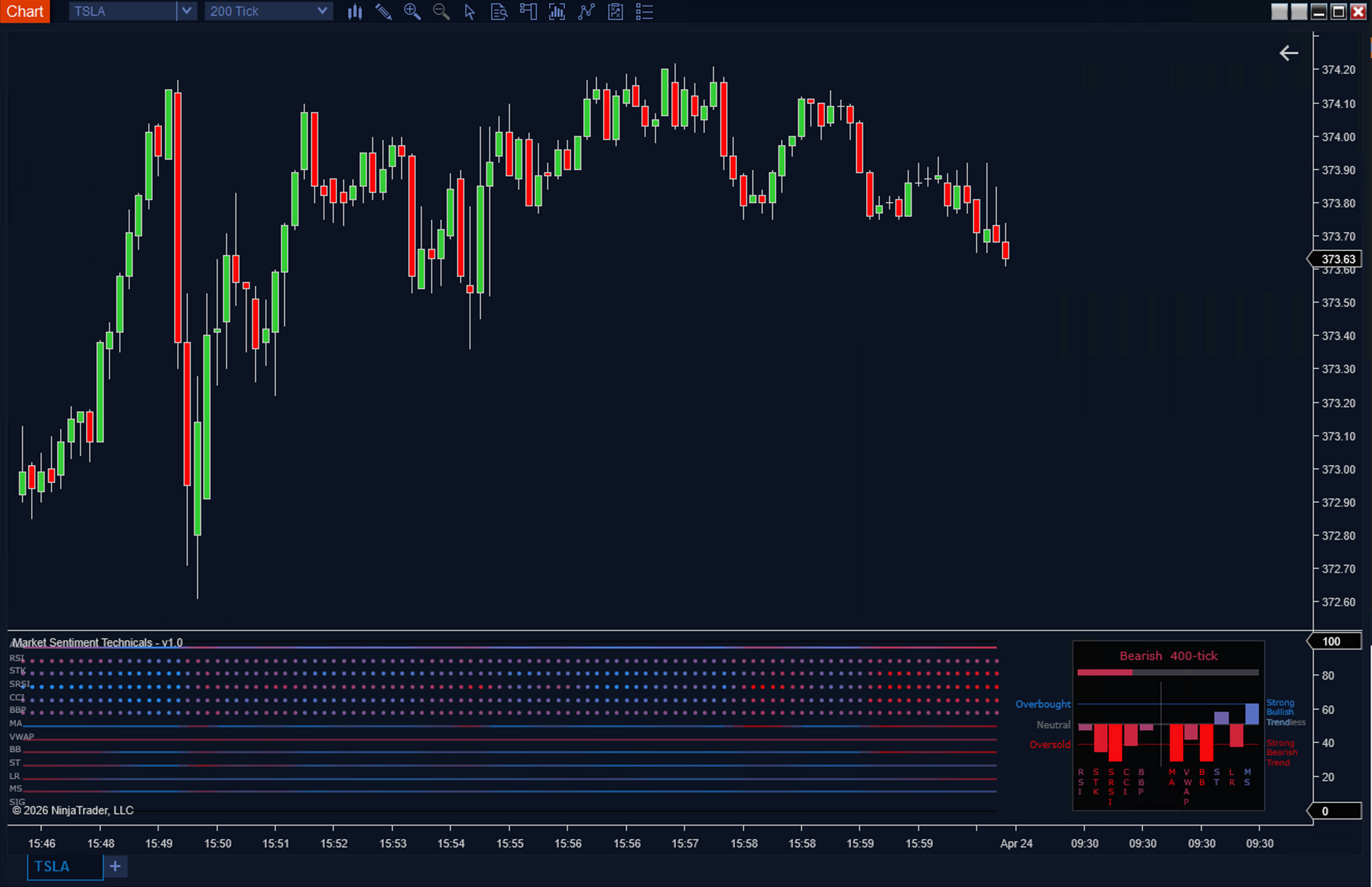The height and width of the screenshot is (887, 1372).
Task: Expand the TSLA instrument dropdown arrow
Action: [x=186, y=11]
